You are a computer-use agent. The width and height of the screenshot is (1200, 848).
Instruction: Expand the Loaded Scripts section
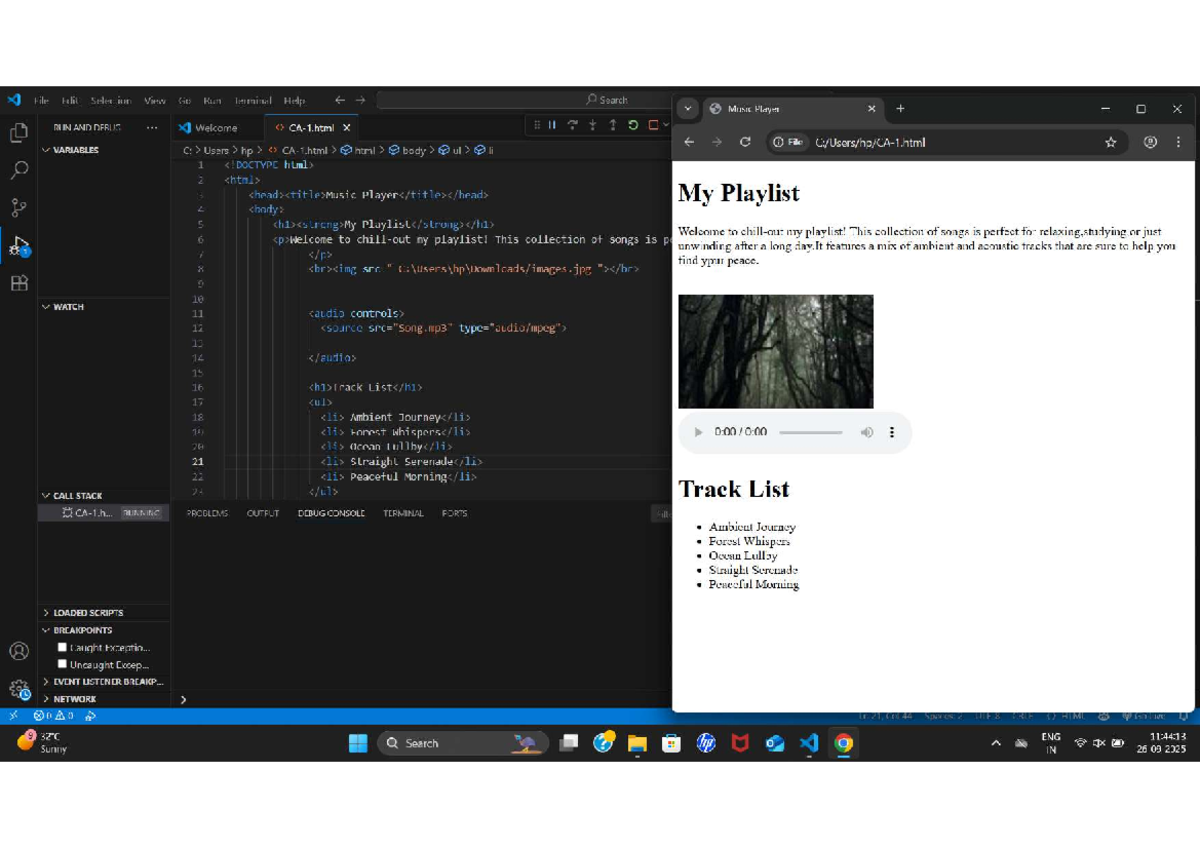coord(88,612)
